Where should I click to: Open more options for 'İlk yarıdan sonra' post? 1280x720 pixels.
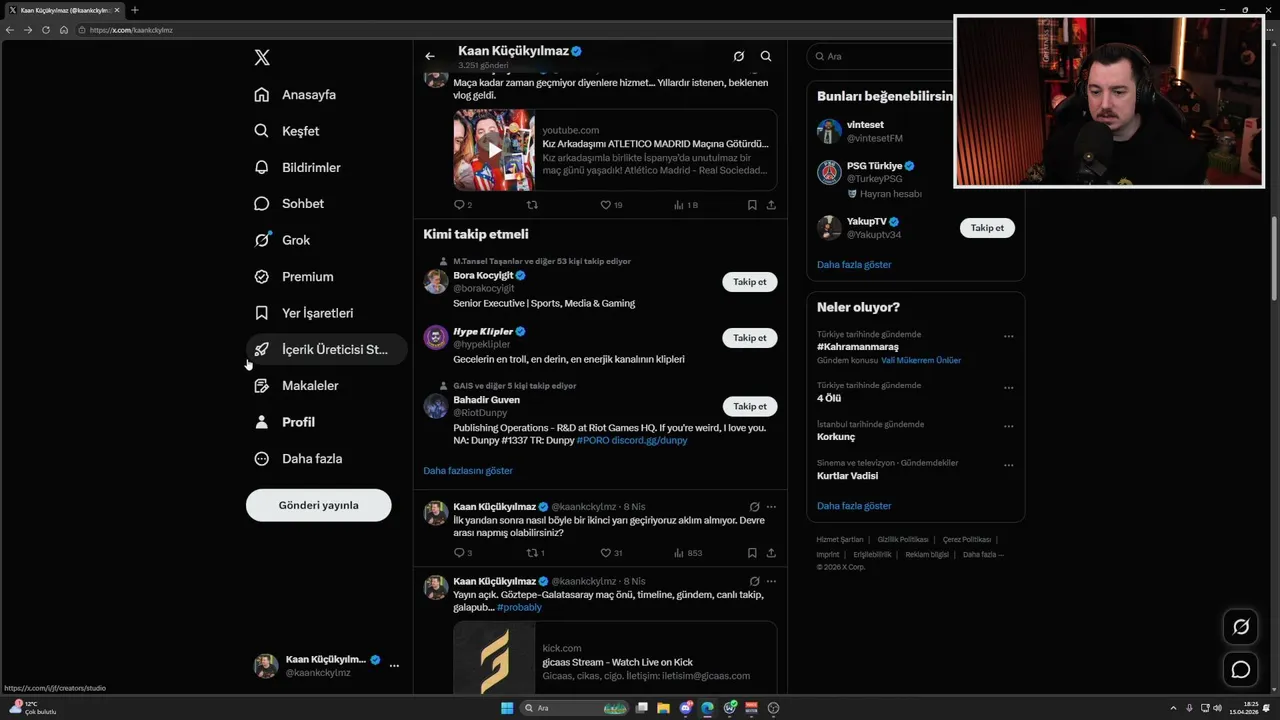[x=771, y=507]
